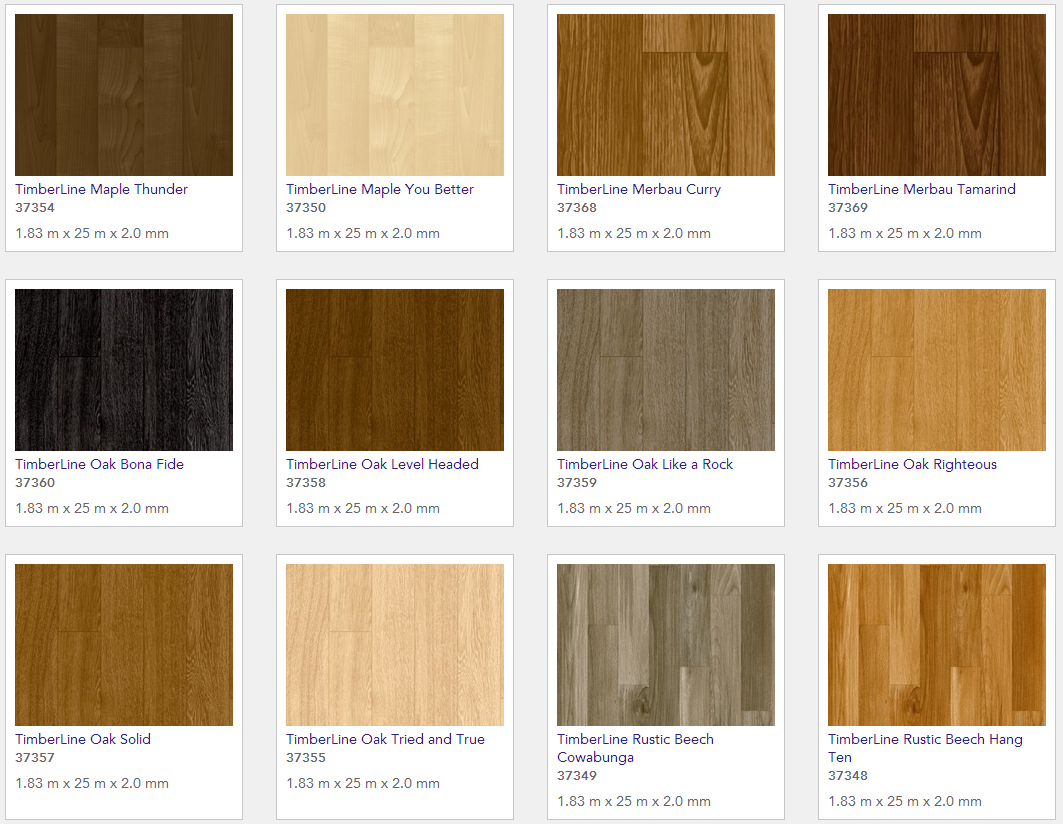Viewport: 1063px width, 824px height.
Task: View the Rustic Beech Cowabunga swatch image
Action: (666, 645)
